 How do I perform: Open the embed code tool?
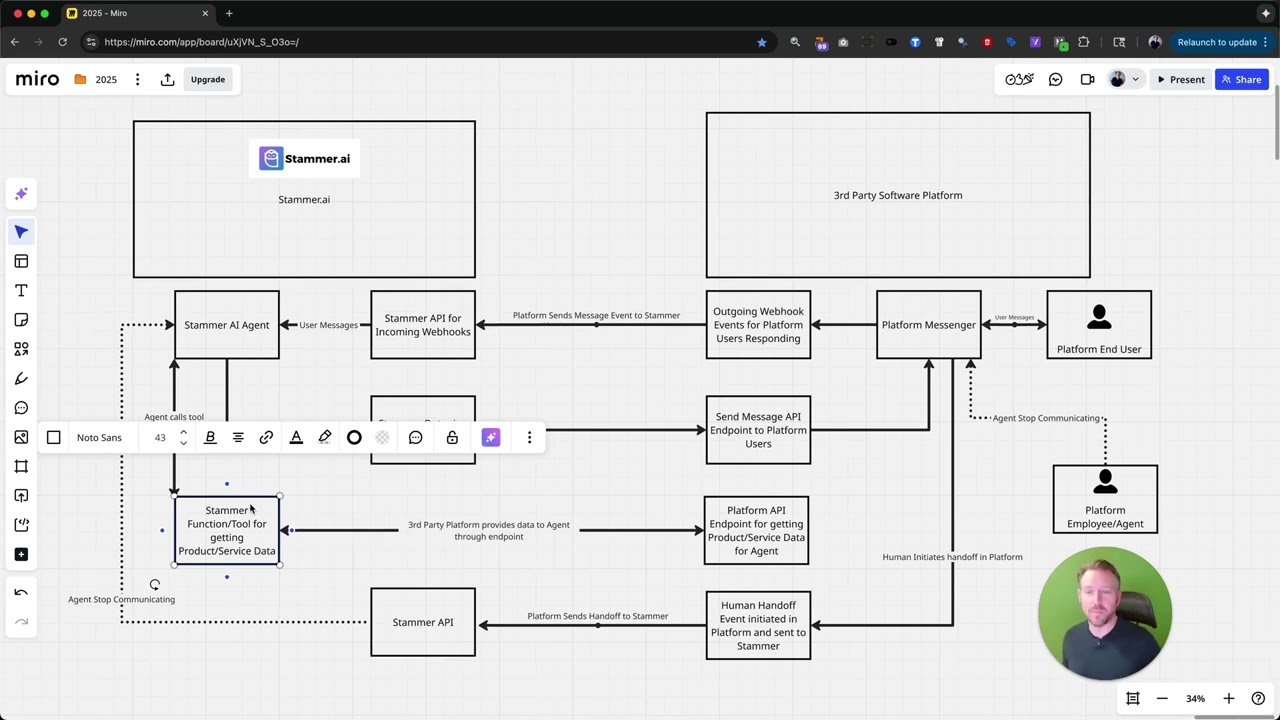click(x=21, y=525)
